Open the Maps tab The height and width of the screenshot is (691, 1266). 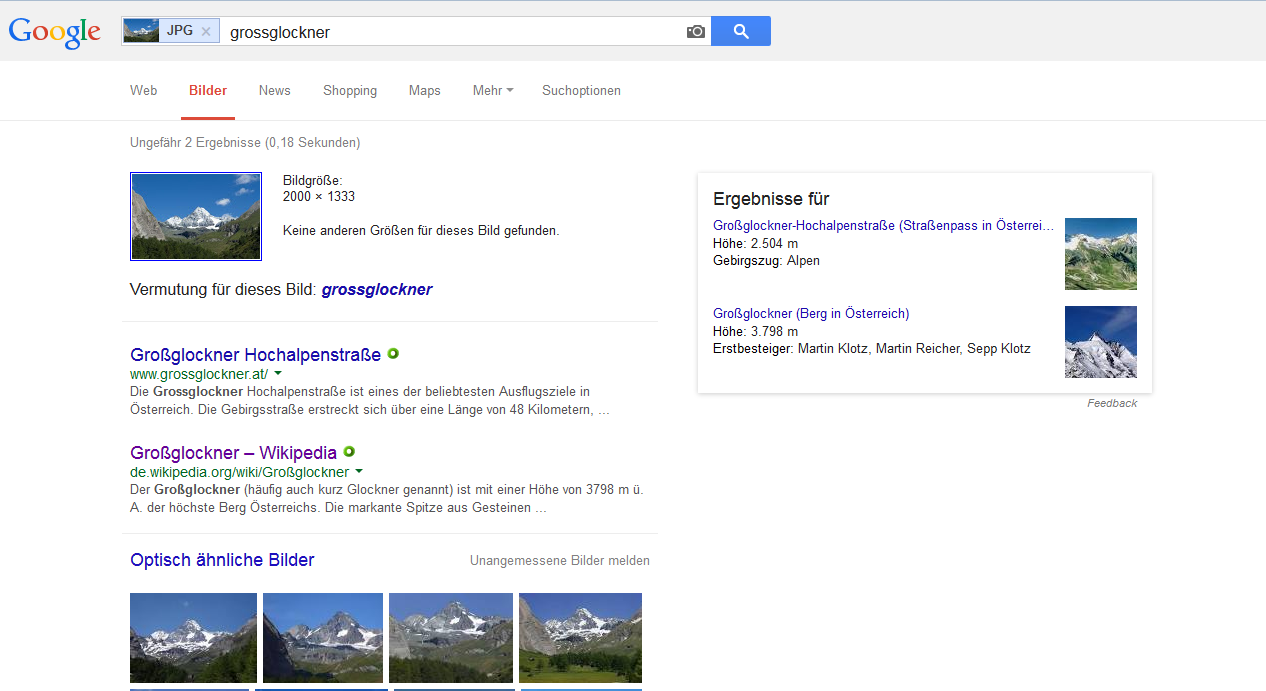[x=424, y=90]
